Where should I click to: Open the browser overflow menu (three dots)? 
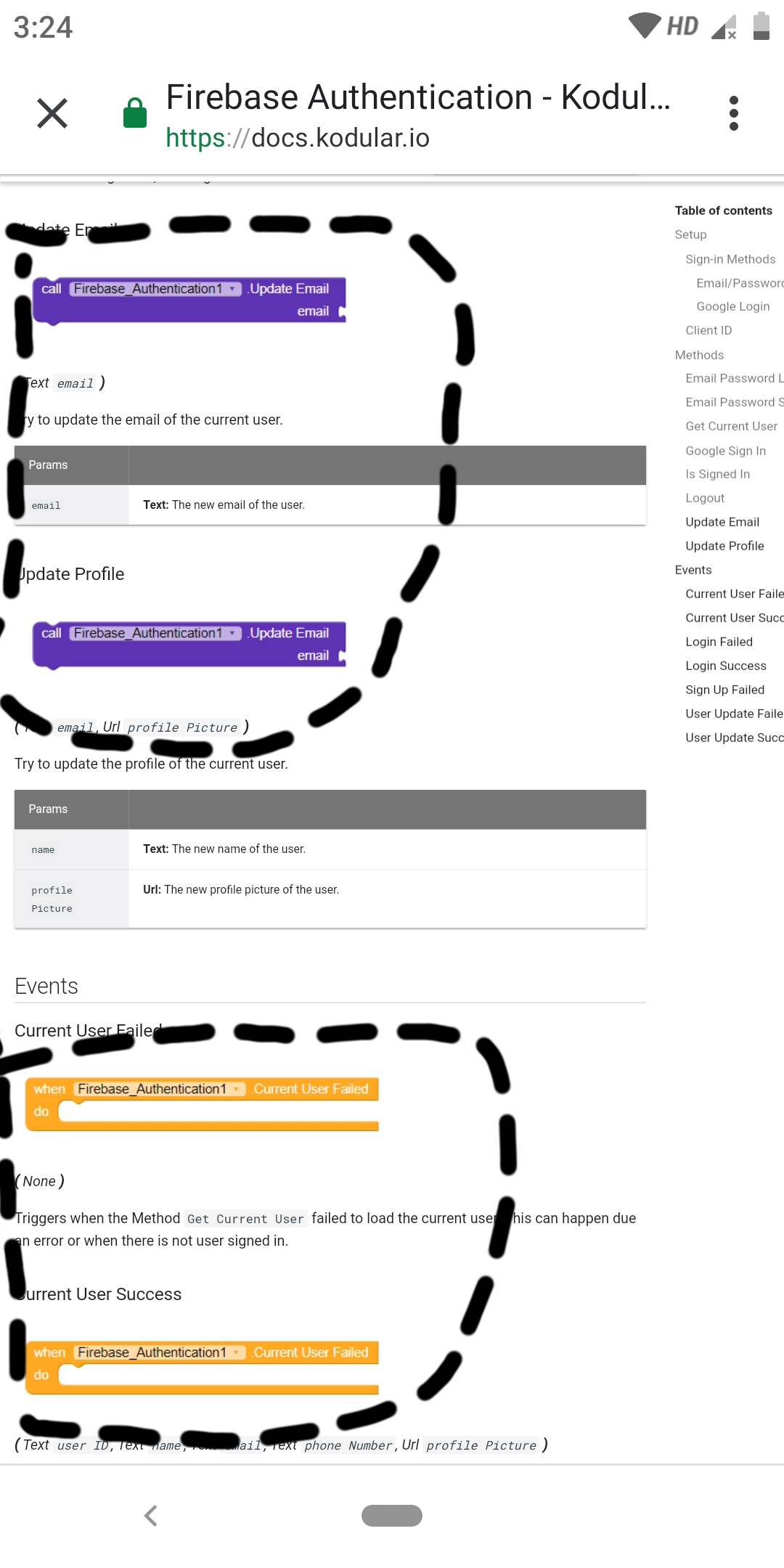click(735, 113)
